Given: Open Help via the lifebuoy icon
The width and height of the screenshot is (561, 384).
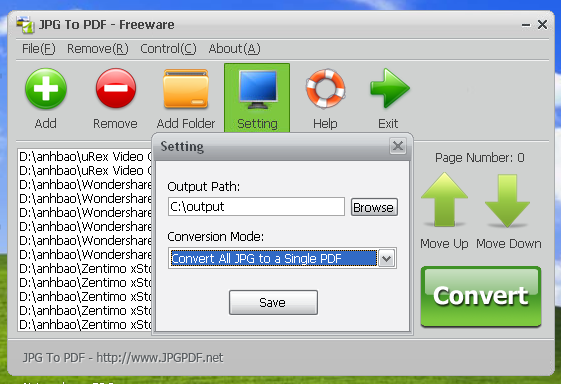Looking at the screenshot, I should tap(325, 88).
